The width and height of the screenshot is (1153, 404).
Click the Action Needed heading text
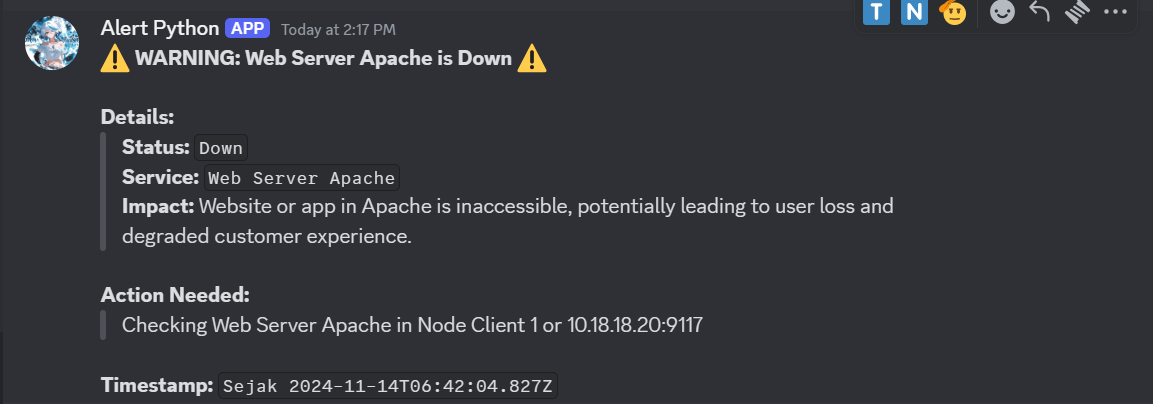point(175,295)
